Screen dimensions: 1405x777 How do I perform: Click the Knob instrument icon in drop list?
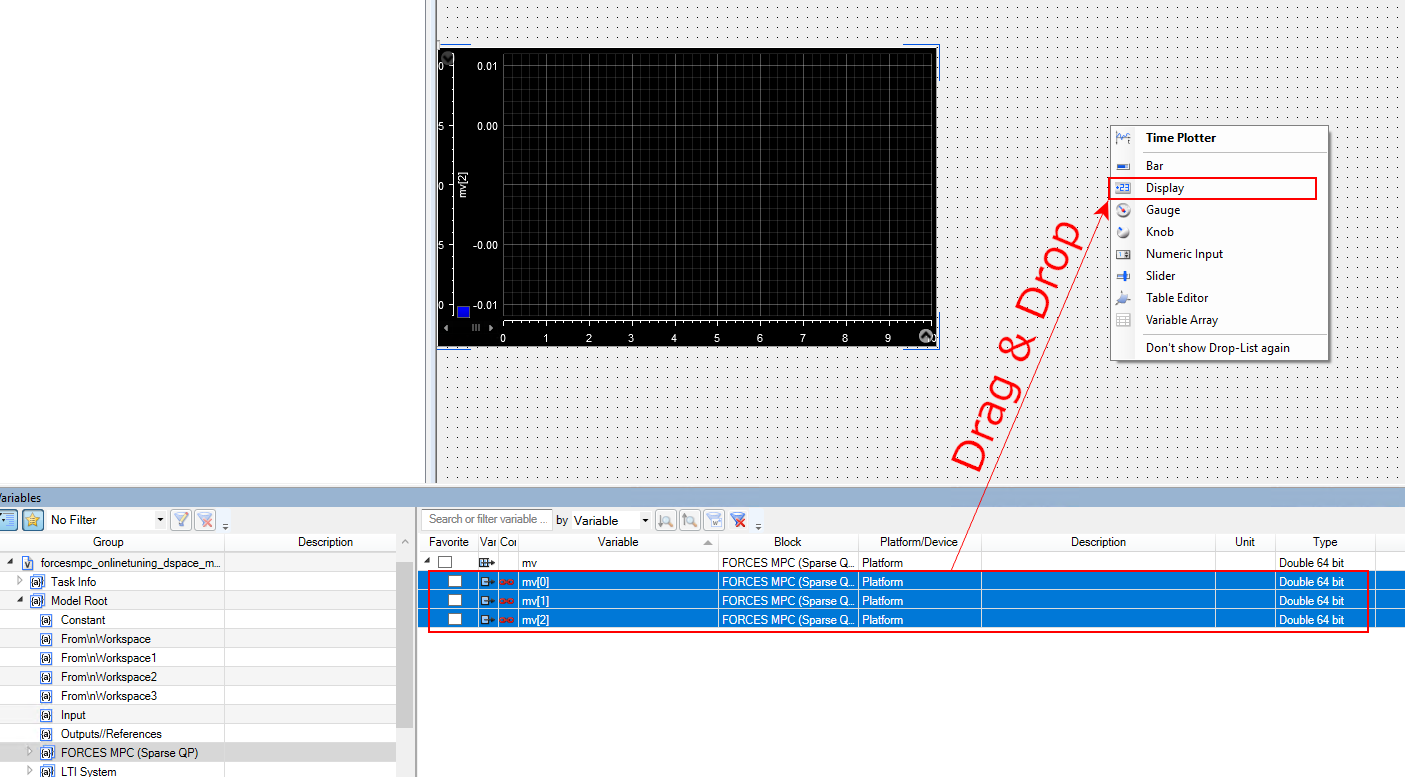point(1124,232)
